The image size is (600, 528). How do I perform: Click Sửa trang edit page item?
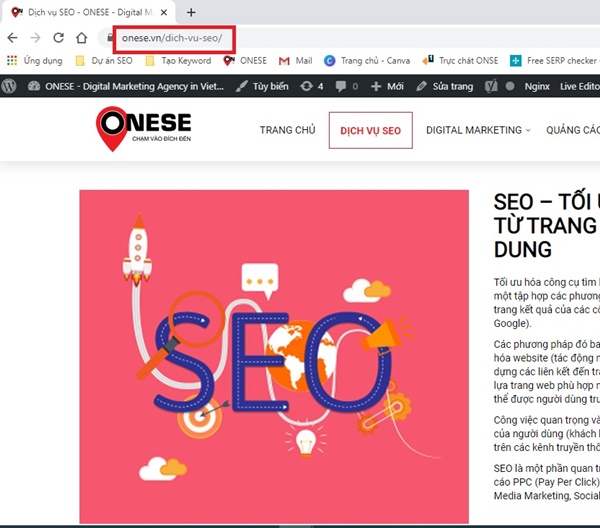445,86
